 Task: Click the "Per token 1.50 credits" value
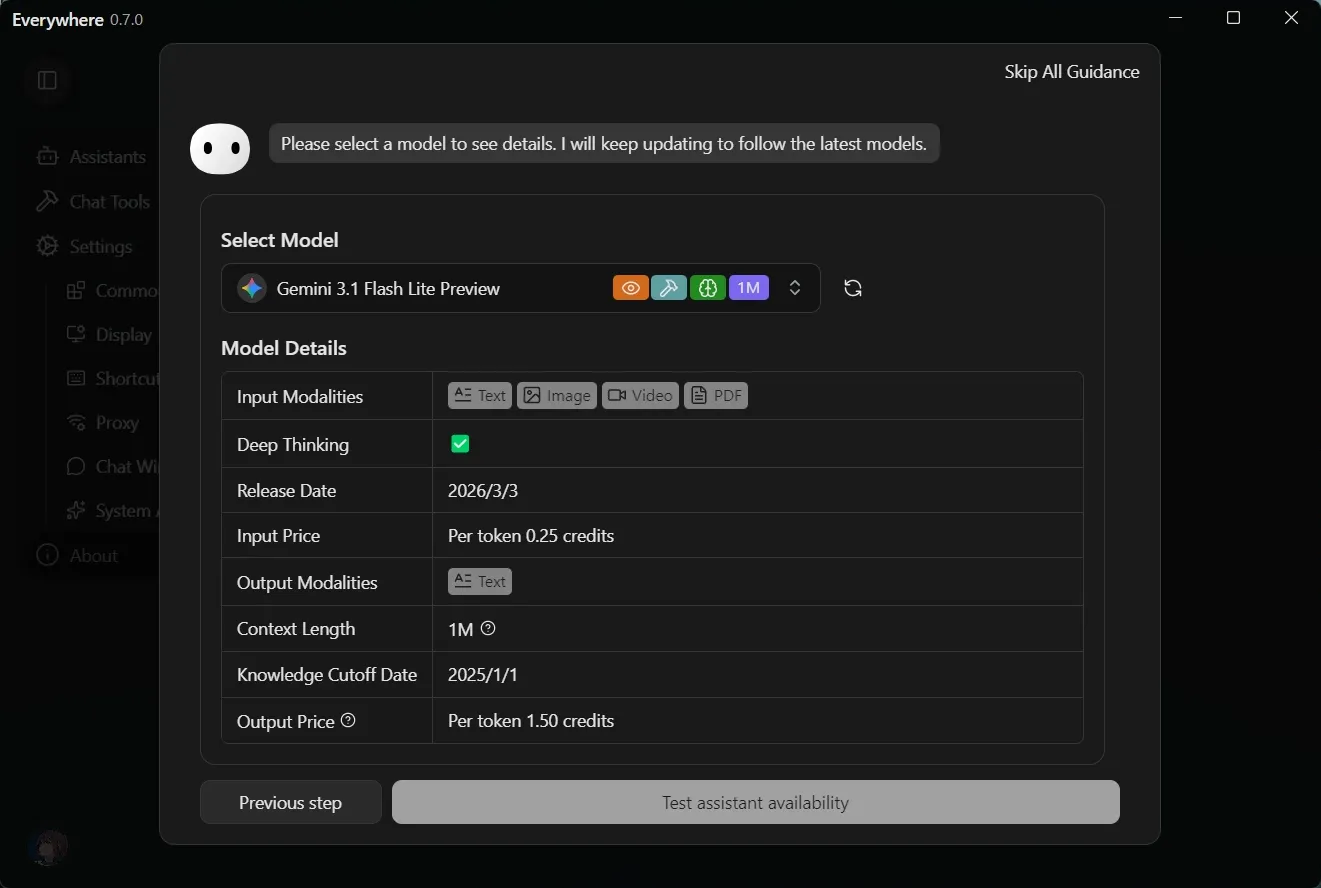531,721
